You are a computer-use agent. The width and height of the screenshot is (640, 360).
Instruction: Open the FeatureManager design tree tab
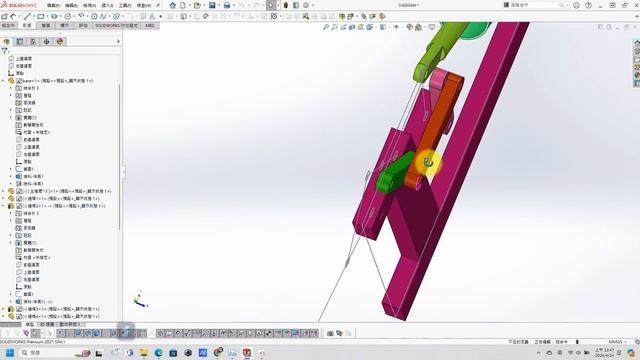pyautogui.click(x=7, y=42)
